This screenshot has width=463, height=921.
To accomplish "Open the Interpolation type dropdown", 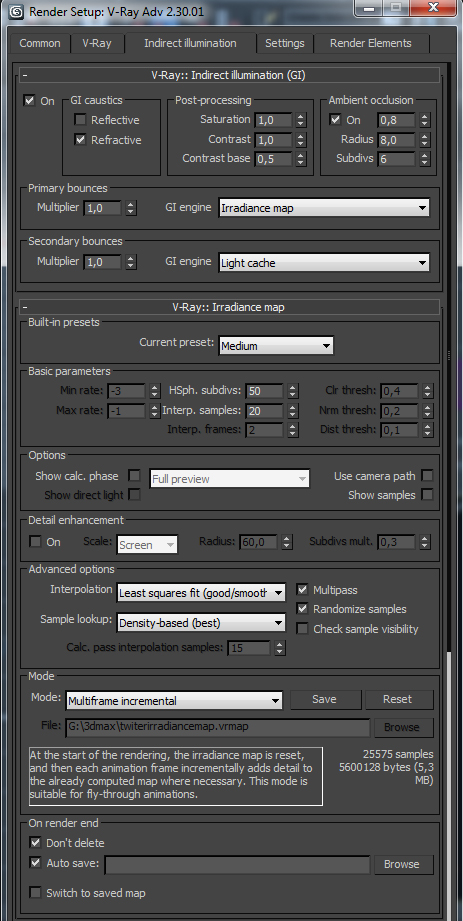I will coord(201,592).
